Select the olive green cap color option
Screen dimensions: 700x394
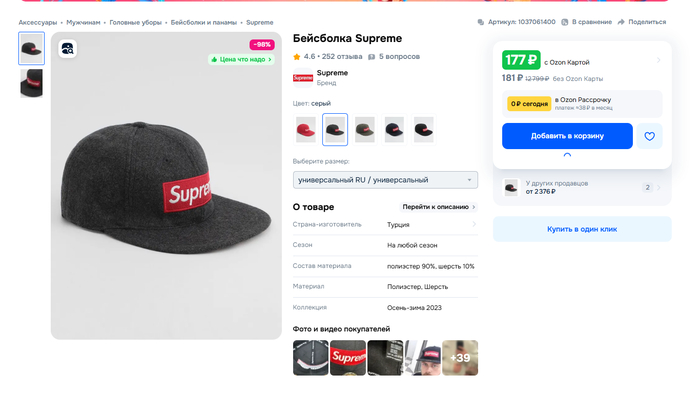(x=365, y=129)
